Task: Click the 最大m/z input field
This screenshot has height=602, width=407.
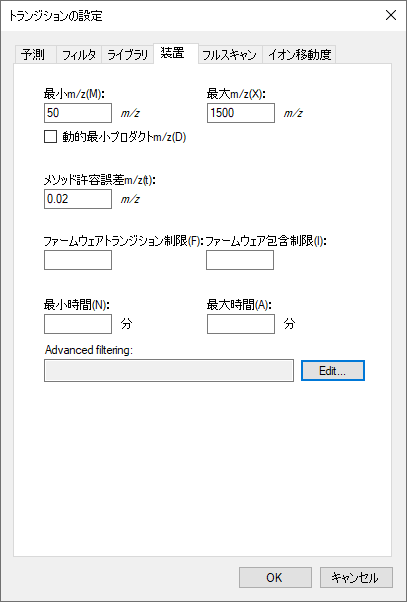Action: point(241,113)
